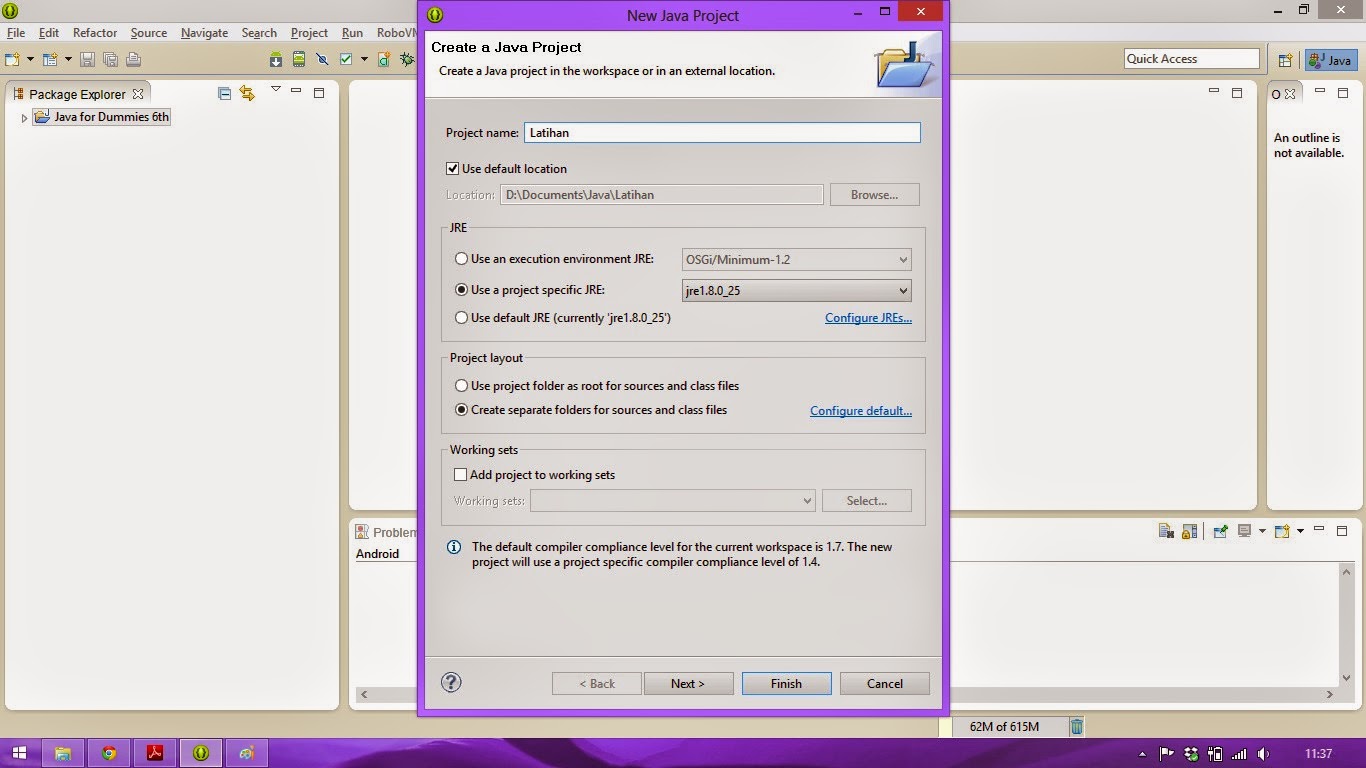Click the Open Console icon
Screen dimensions: 1366x768
tap(1283, 531)
